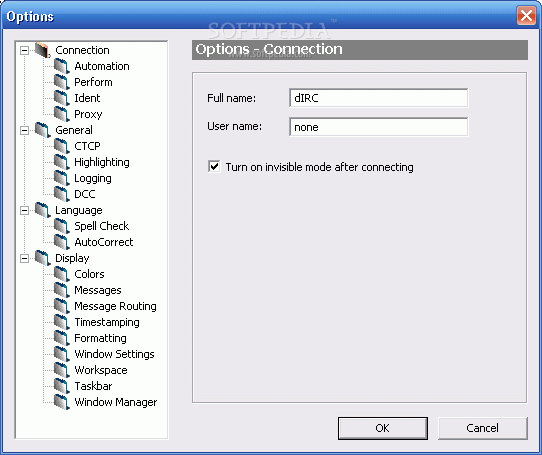
Task: Open the Proxy settings label
Action: coord(88,114)
